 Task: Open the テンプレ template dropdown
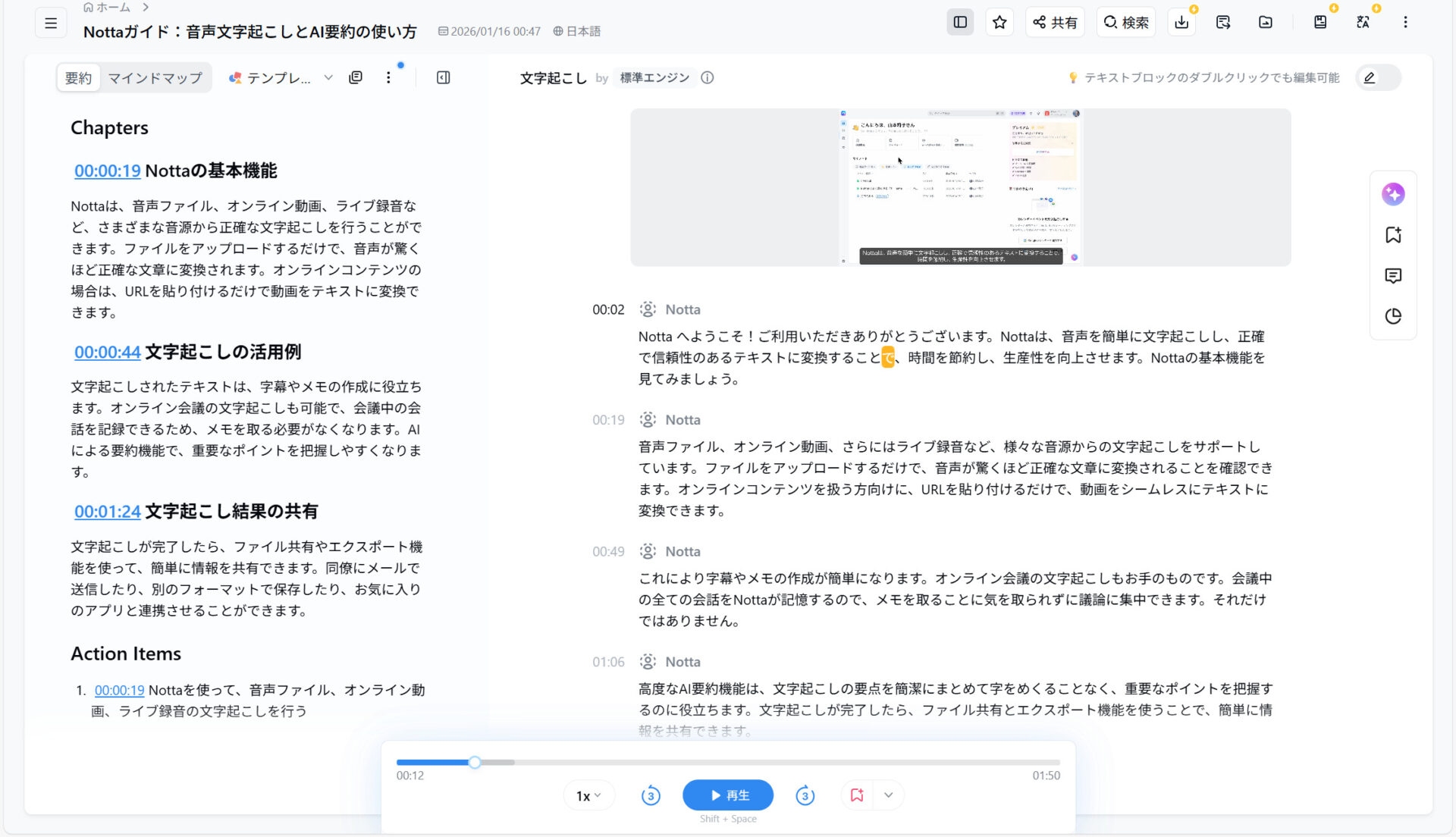click(x=281, y=77)
